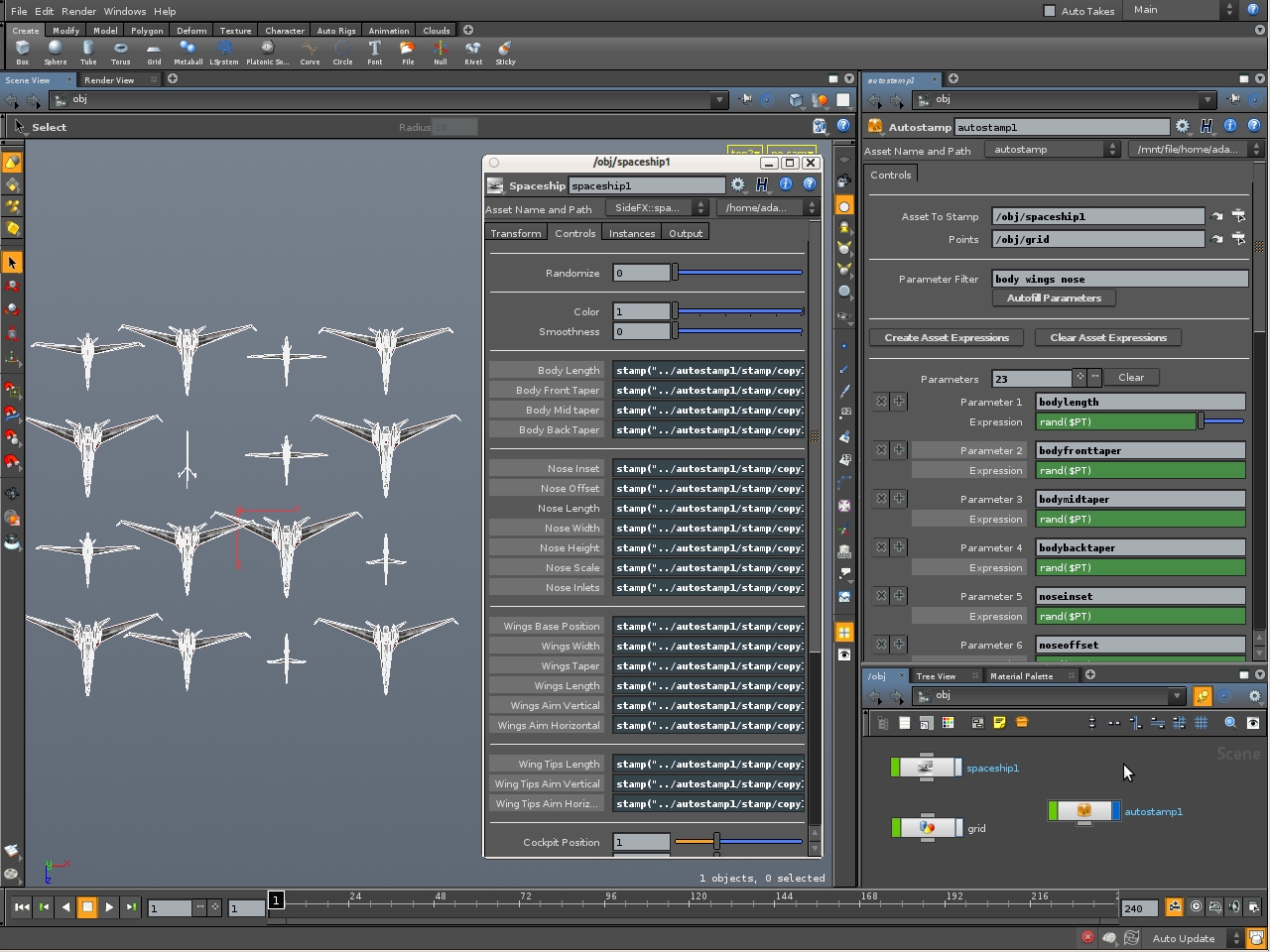Play the animation forward
This screenshot has height=952, width=1270.
tap(109, 906)
